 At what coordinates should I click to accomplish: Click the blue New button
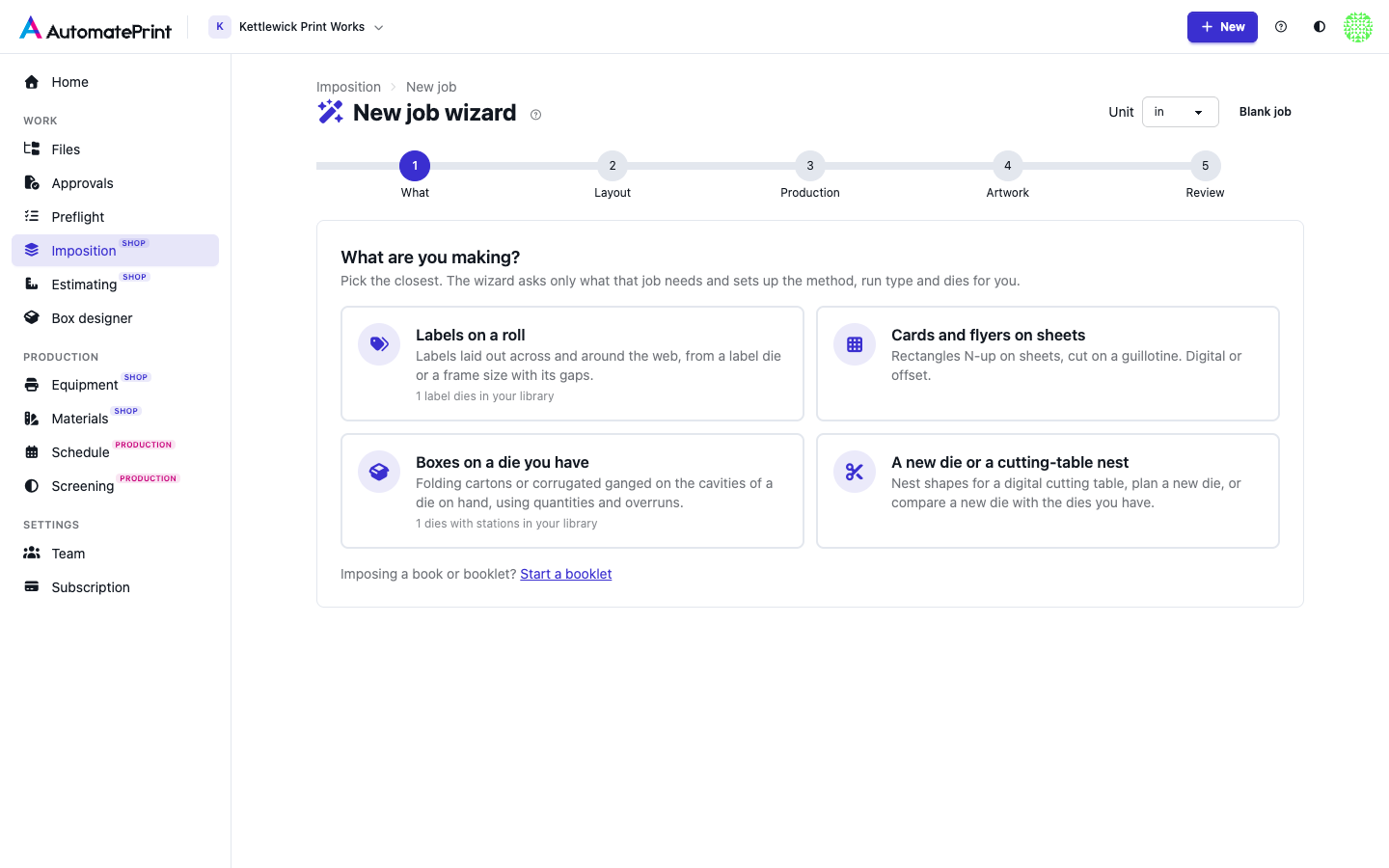point(1222,27)
